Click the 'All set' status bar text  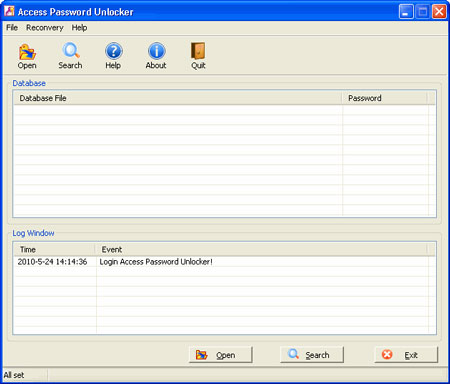click(14, 375)
